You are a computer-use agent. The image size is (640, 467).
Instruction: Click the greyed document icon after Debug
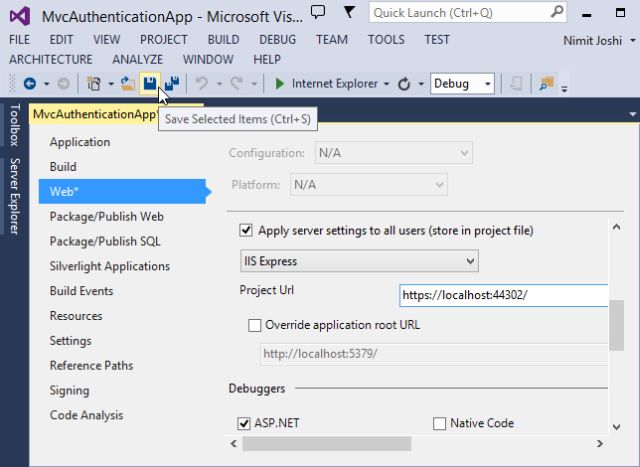[x=516, y=84]
